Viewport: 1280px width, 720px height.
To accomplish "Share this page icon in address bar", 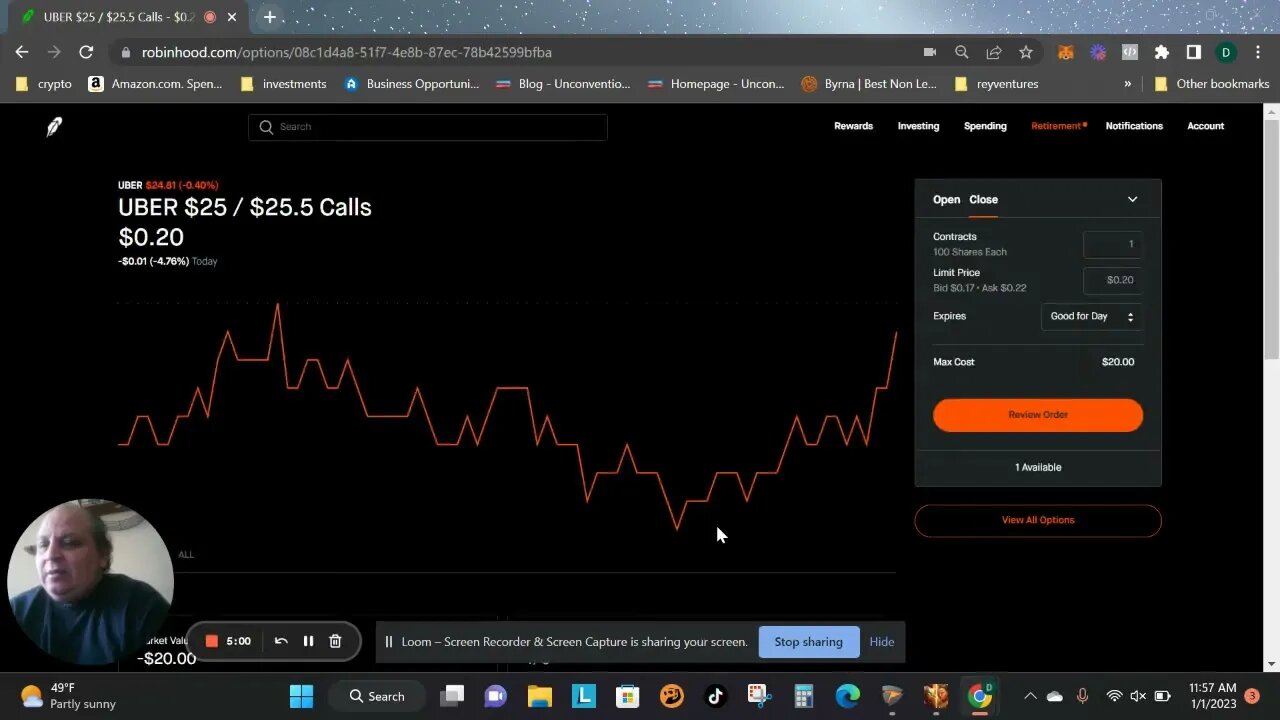I will [994, 52].
